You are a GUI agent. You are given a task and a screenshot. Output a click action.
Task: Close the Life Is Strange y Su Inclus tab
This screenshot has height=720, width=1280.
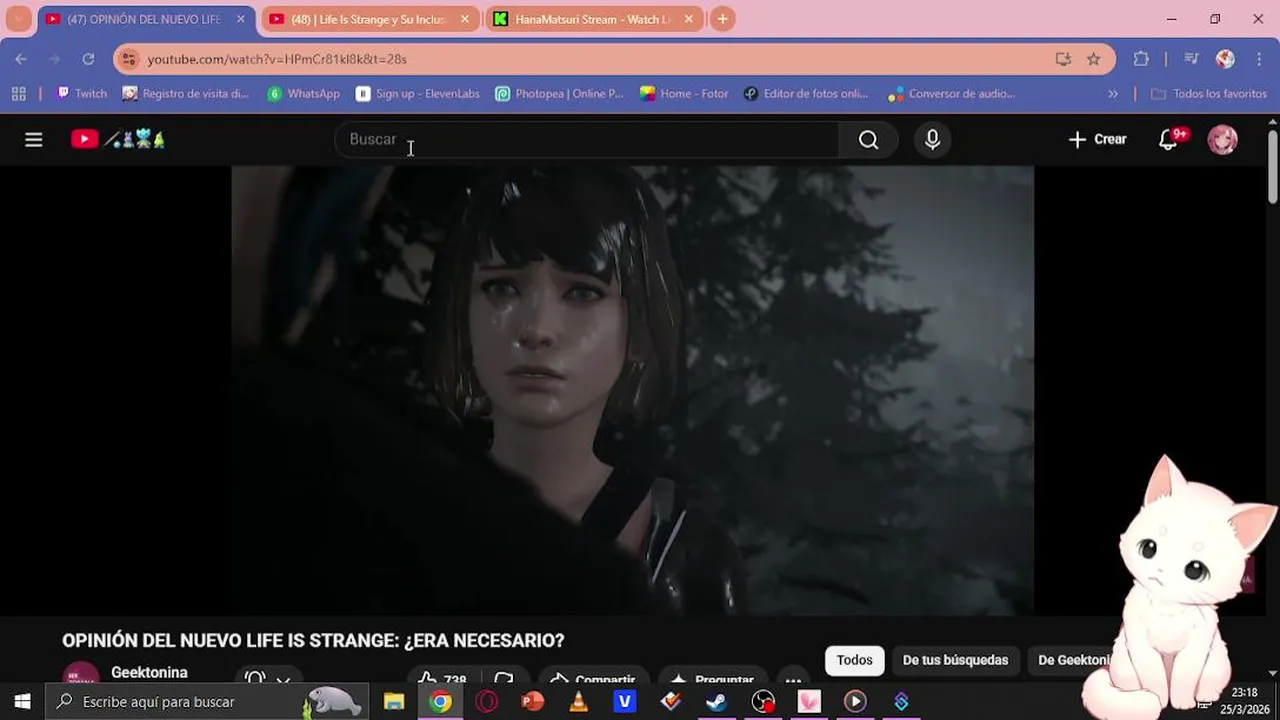click(x=464, y=19)
